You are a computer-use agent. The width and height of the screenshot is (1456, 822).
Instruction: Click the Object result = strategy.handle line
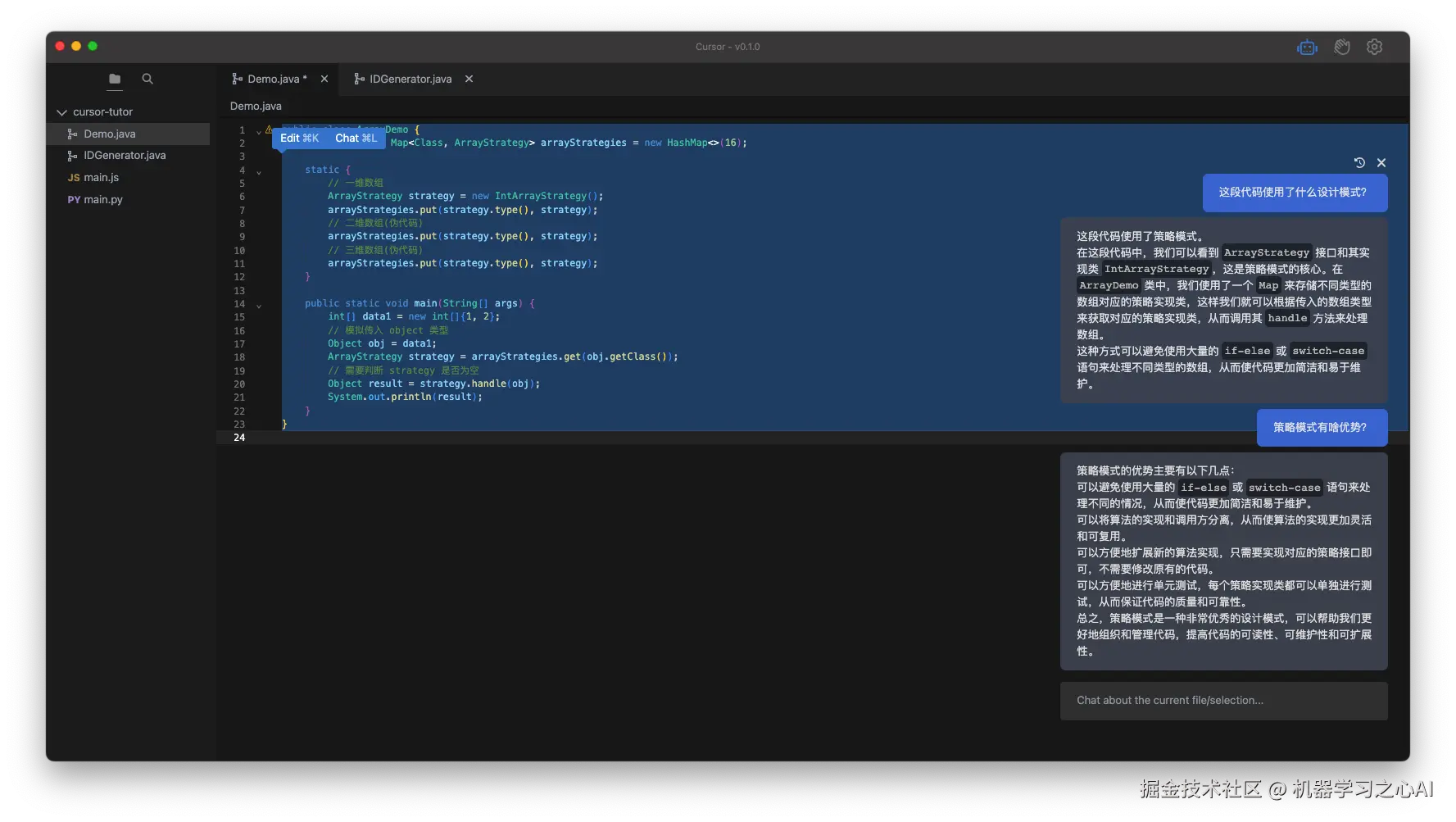point(433,384)
